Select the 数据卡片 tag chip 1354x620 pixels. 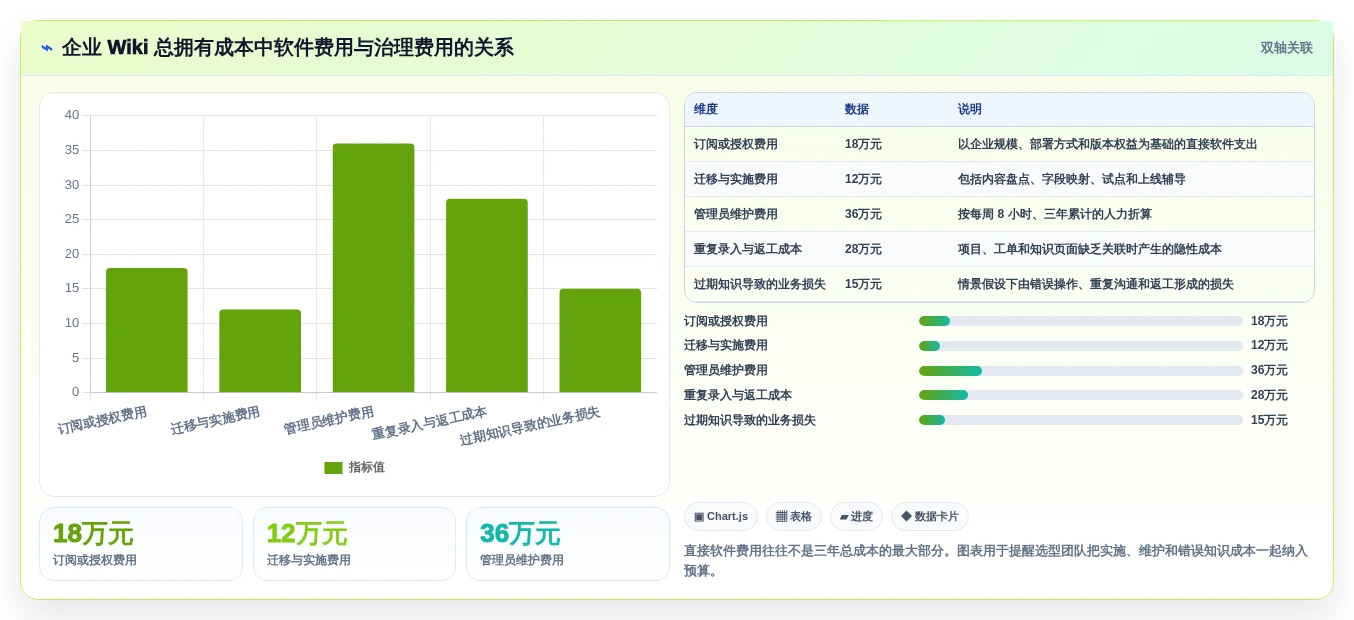(x=930, y=517)
